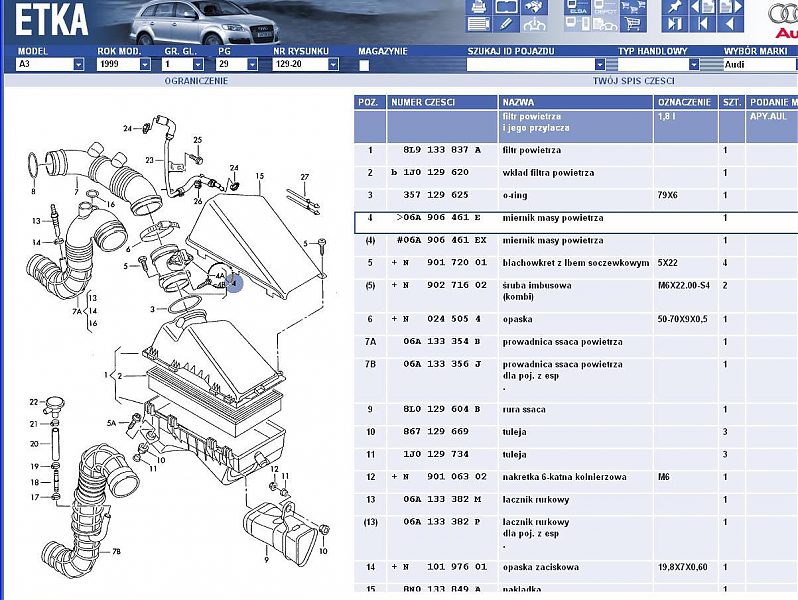Click callout number 22 on the diagram
798x600 pixels.
(33, 402)
